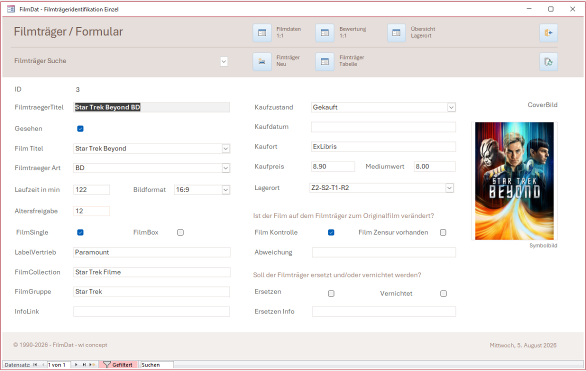
Task: Click the Gefiltert filter funnel icon
Action: point(107,365)
